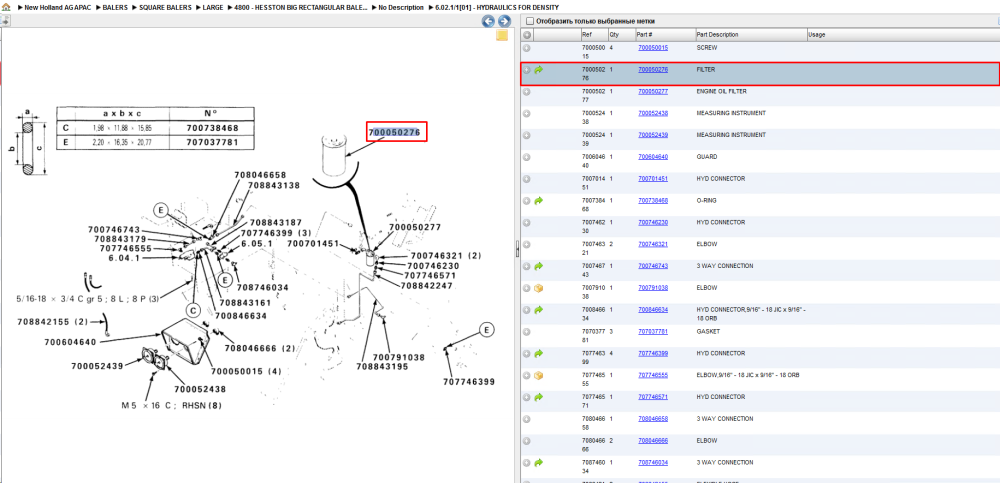
Task: Select diagram label 700604640
Action: (70, 342)
